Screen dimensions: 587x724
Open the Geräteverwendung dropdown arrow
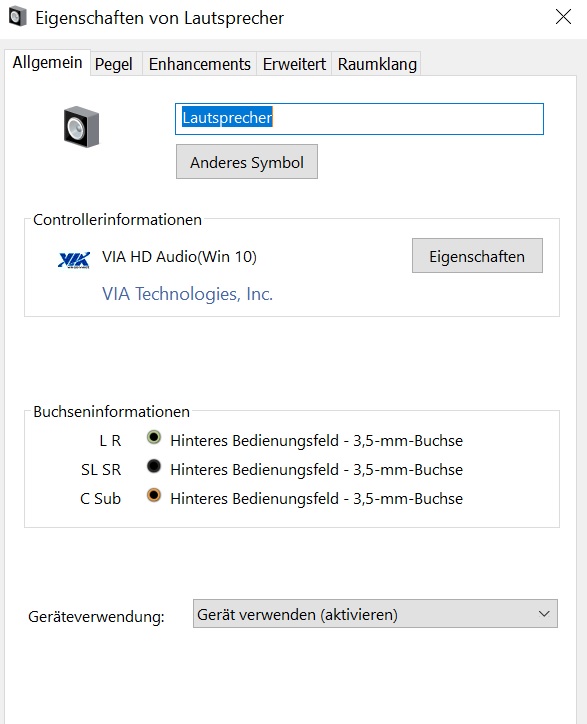(544, 614)
